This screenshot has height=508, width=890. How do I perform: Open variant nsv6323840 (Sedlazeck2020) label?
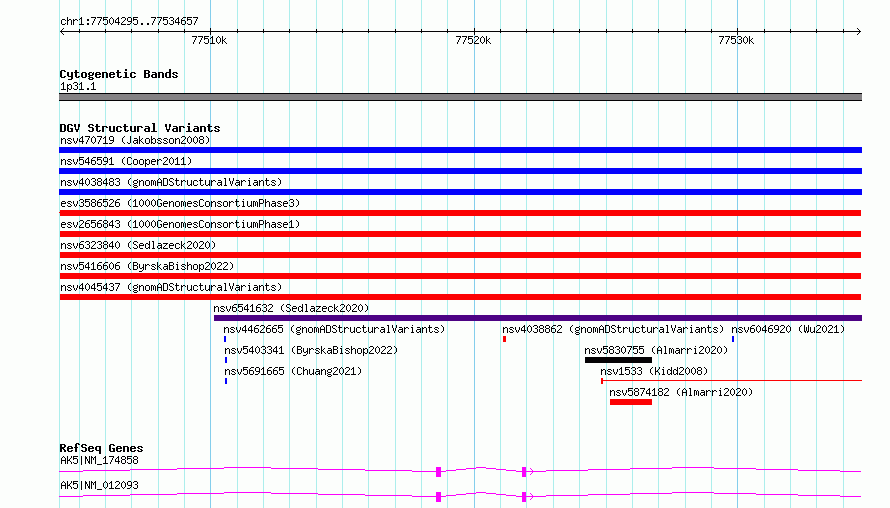click(138, 245)
